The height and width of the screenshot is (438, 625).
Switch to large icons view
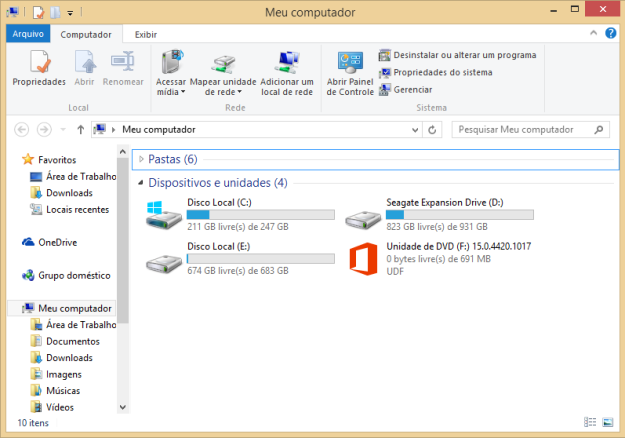pyautogui.click(x=608, y=422)
